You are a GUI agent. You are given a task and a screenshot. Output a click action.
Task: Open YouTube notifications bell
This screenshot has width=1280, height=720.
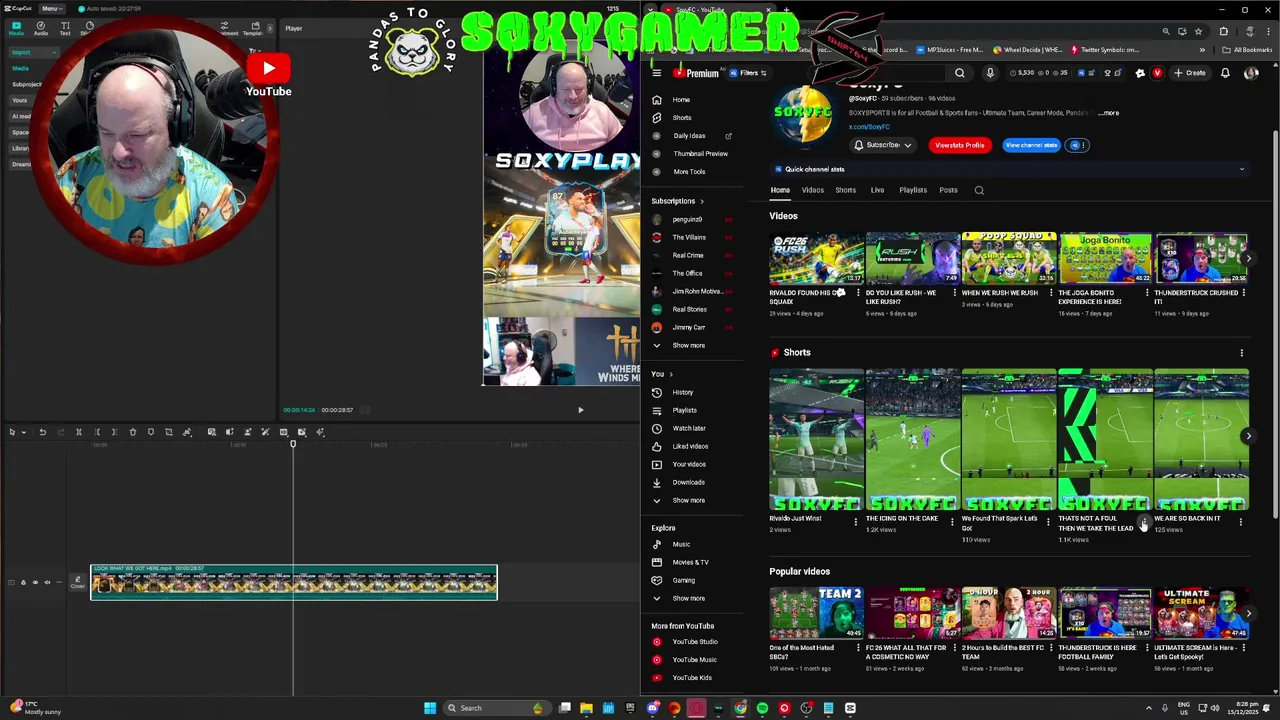(1225, 73)
